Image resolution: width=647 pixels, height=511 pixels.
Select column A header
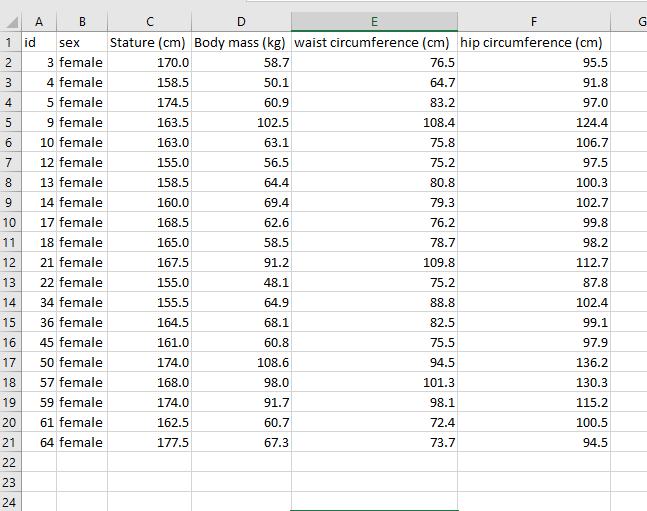[39, 21]
